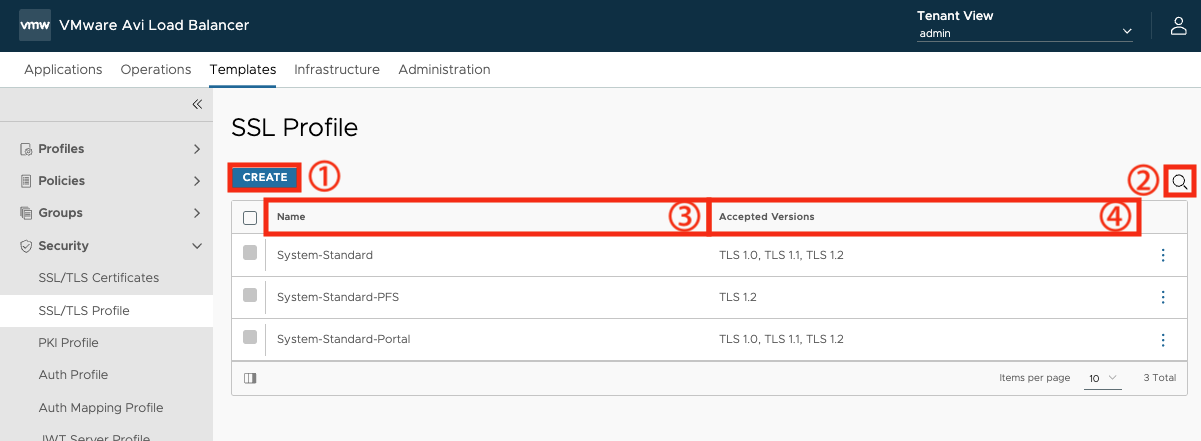This screenshot has width=1201, height=441.
Task: Click the Security shield icon
Action: click(26, 246)
